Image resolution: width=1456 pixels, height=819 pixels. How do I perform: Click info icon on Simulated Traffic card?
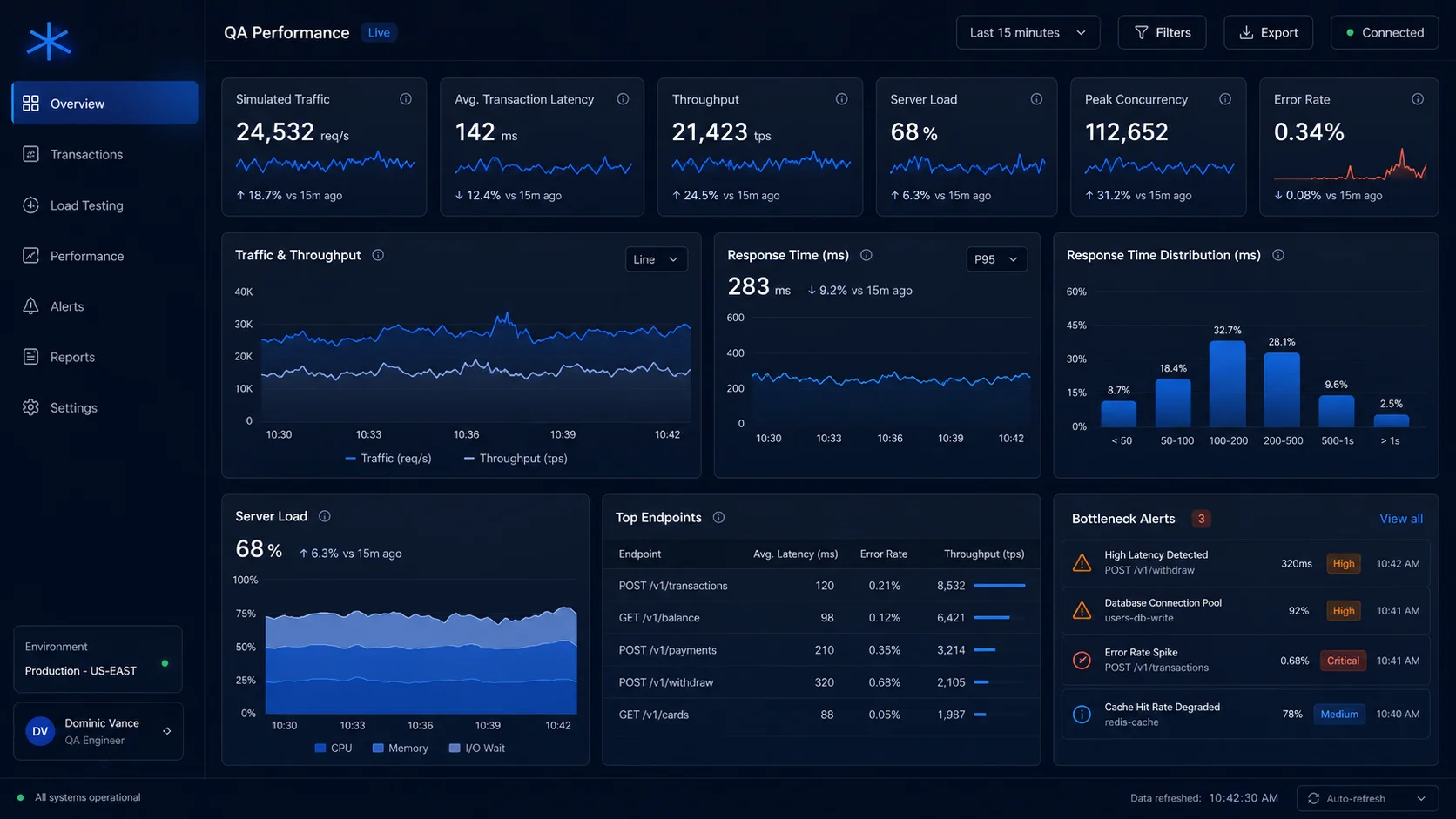click(x=406, y=99)
